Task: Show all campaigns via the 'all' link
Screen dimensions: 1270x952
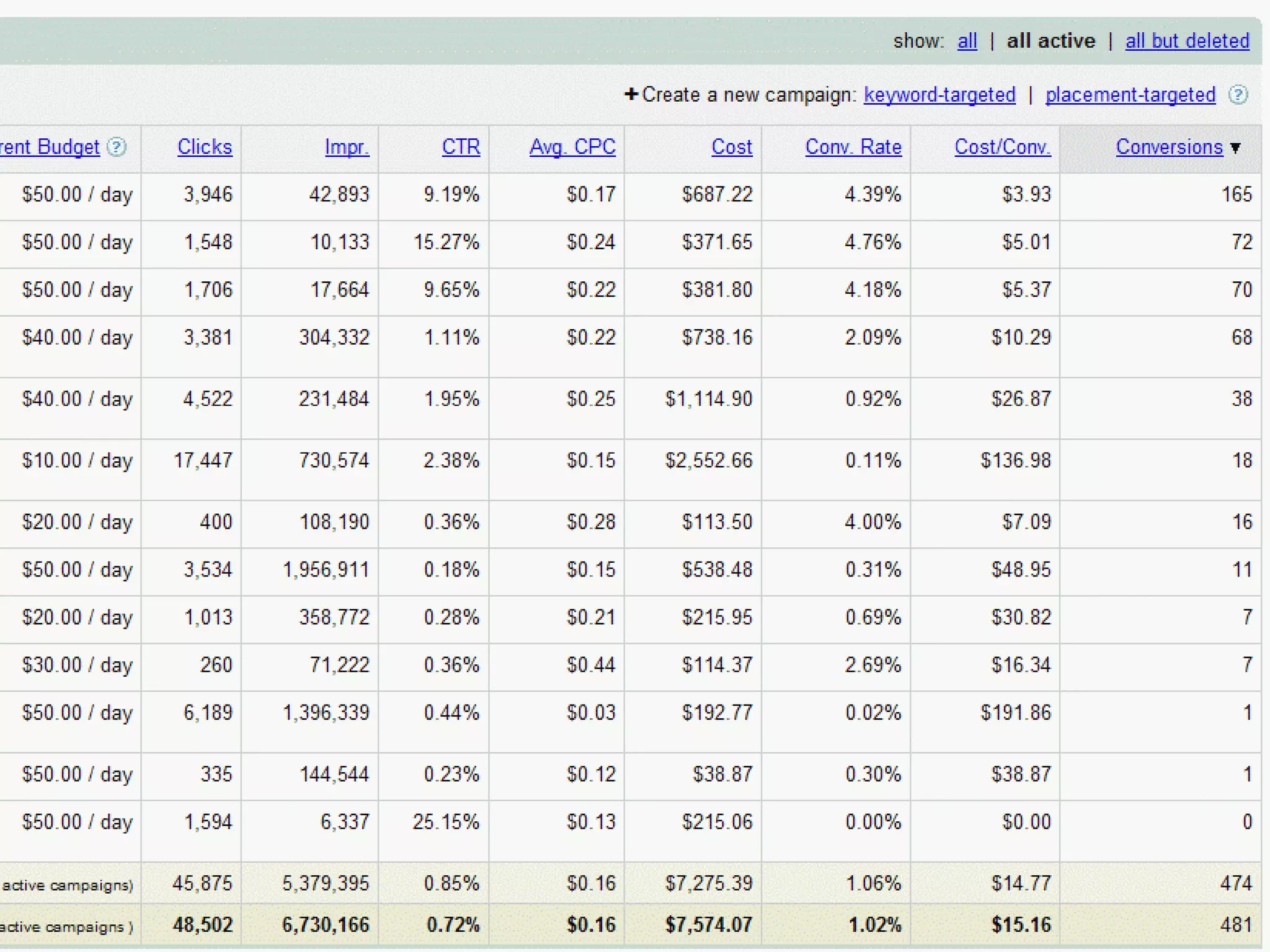Action: click(967, 41)
